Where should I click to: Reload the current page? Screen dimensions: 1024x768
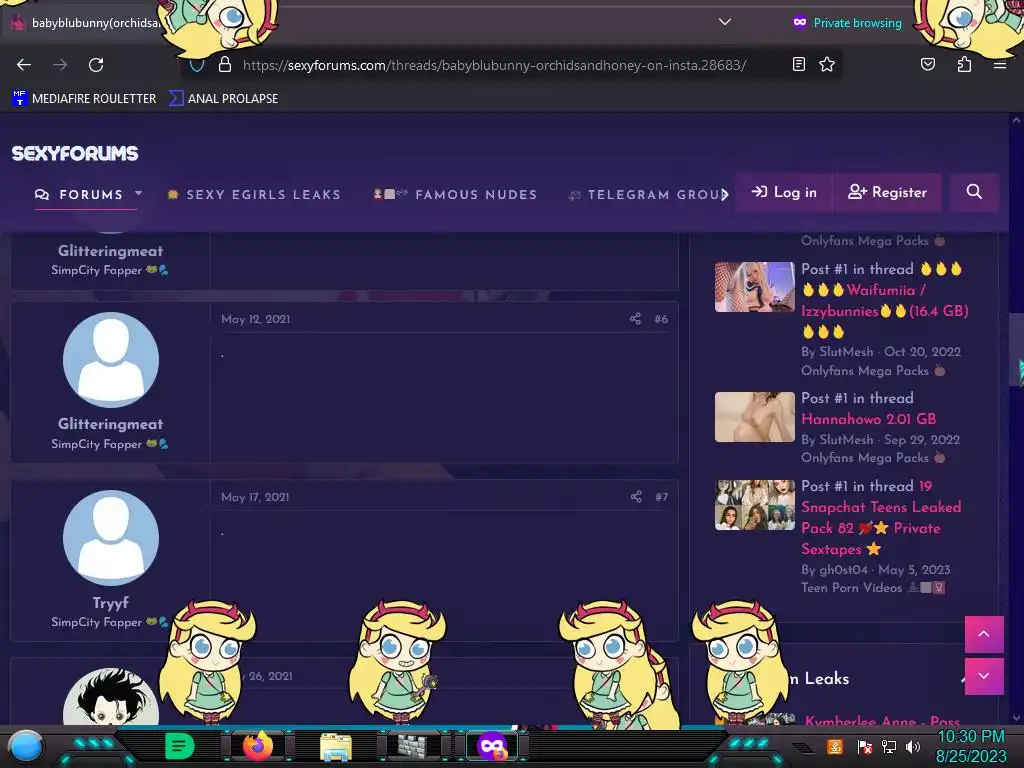[x=96, y=65]
